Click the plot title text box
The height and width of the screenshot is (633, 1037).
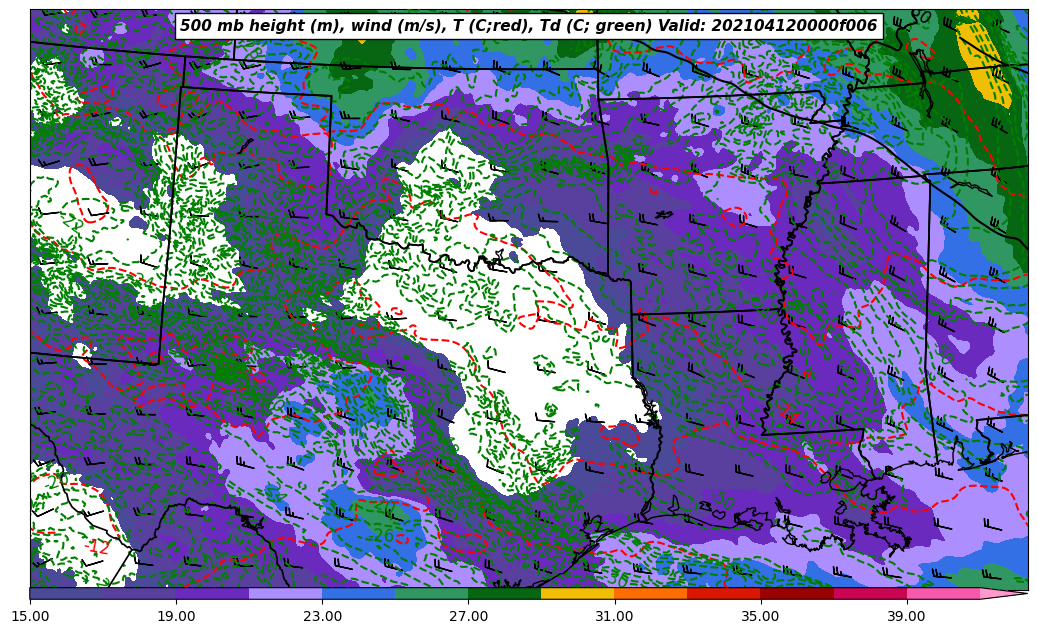(x=528, y=26)
